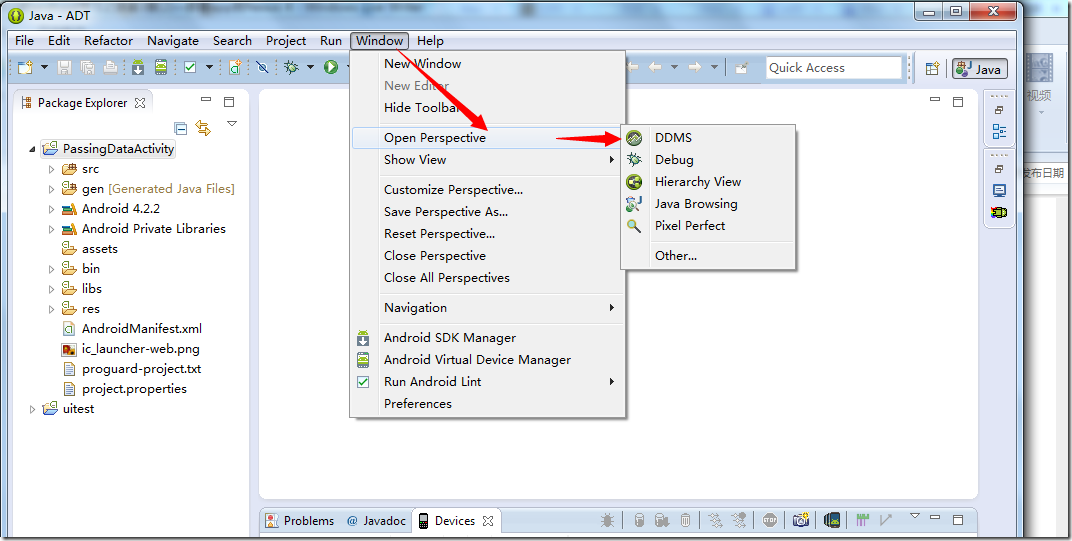1072x541 pixels.
Task: Click the Debug selected process icon in the Devices panel
Action: point(607,520)
